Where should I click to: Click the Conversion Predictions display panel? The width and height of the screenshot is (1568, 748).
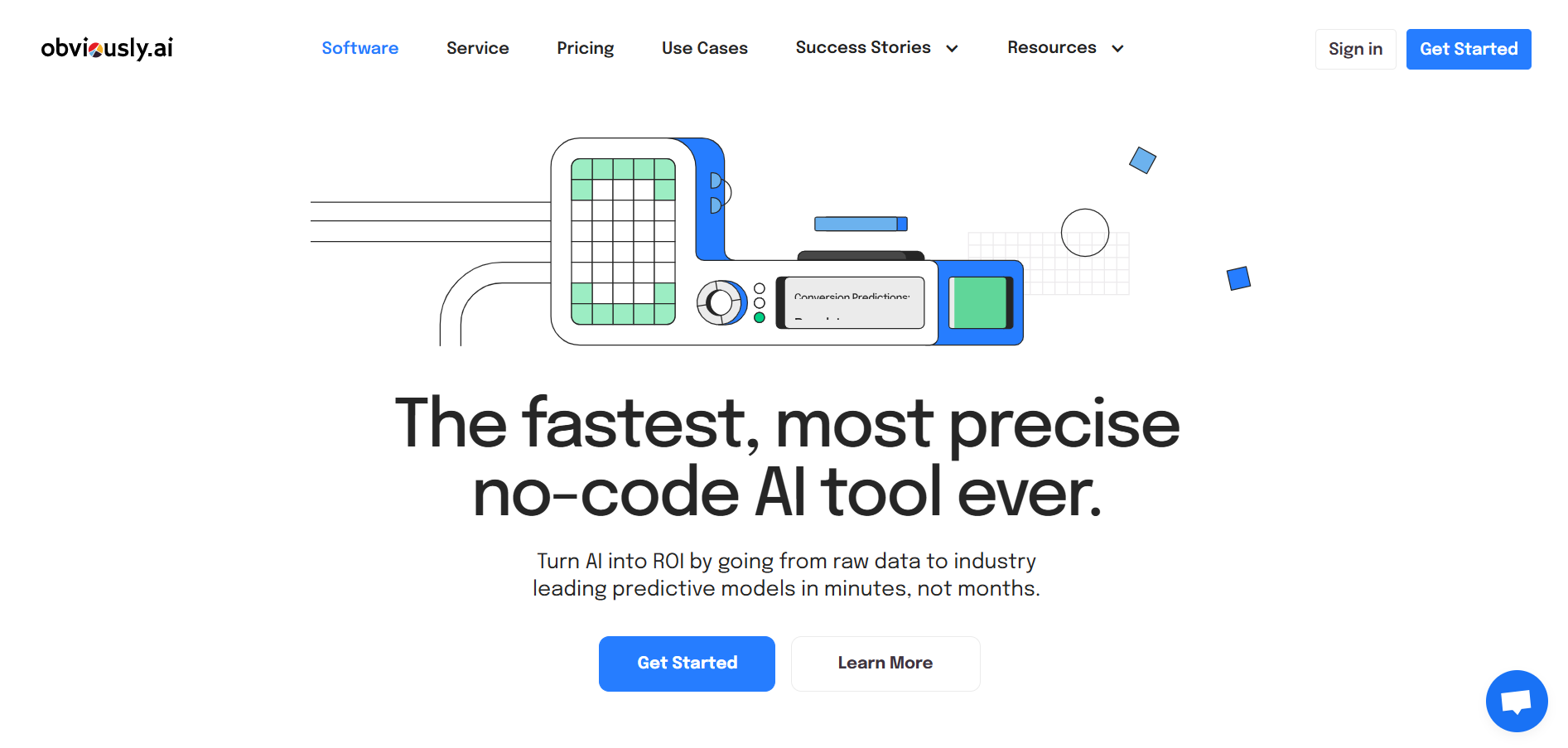[853, 302]
